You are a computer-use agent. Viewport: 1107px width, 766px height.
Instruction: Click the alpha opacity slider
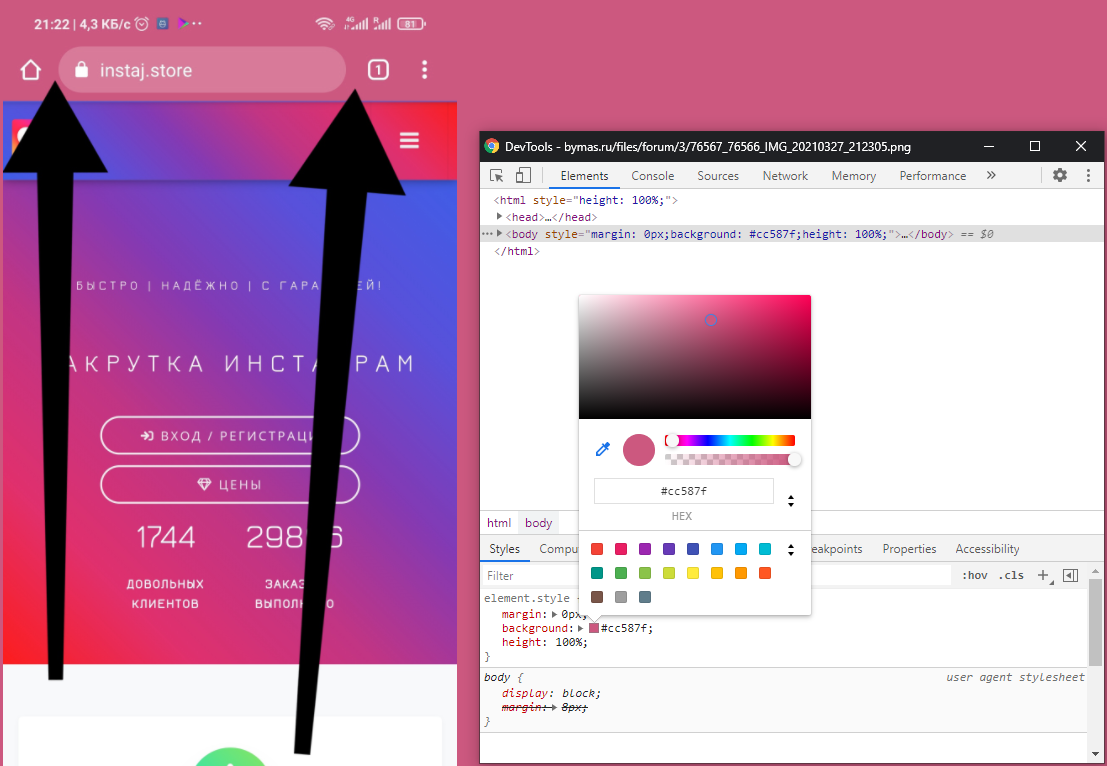coord(730,460)
